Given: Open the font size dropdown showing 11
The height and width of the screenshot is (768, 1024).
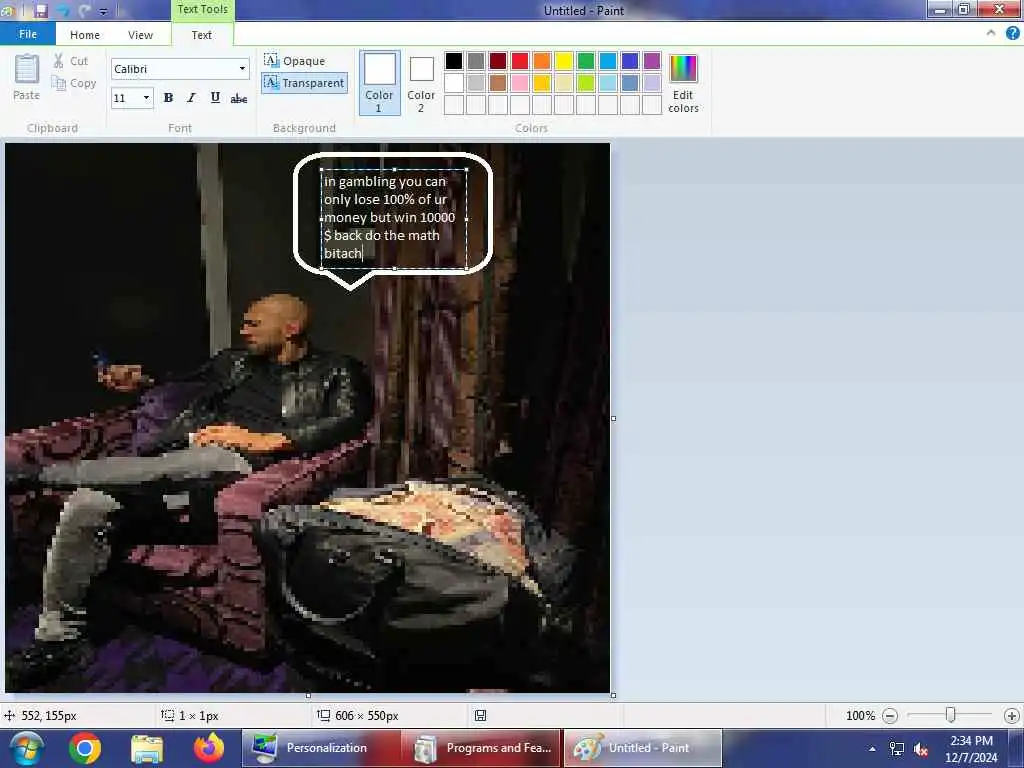Looking at the screenshot, I should pos(146,98).
